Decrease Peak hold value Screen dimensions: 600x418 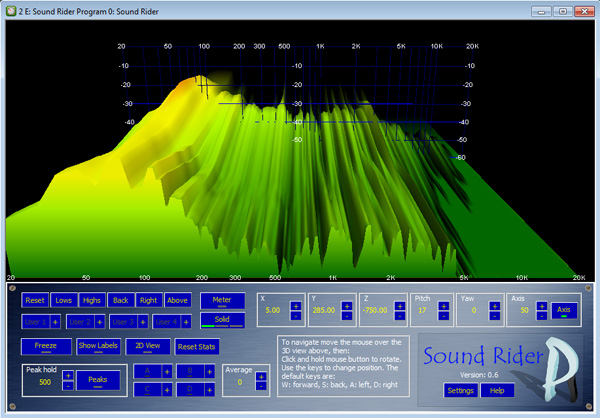pos(68,385)
